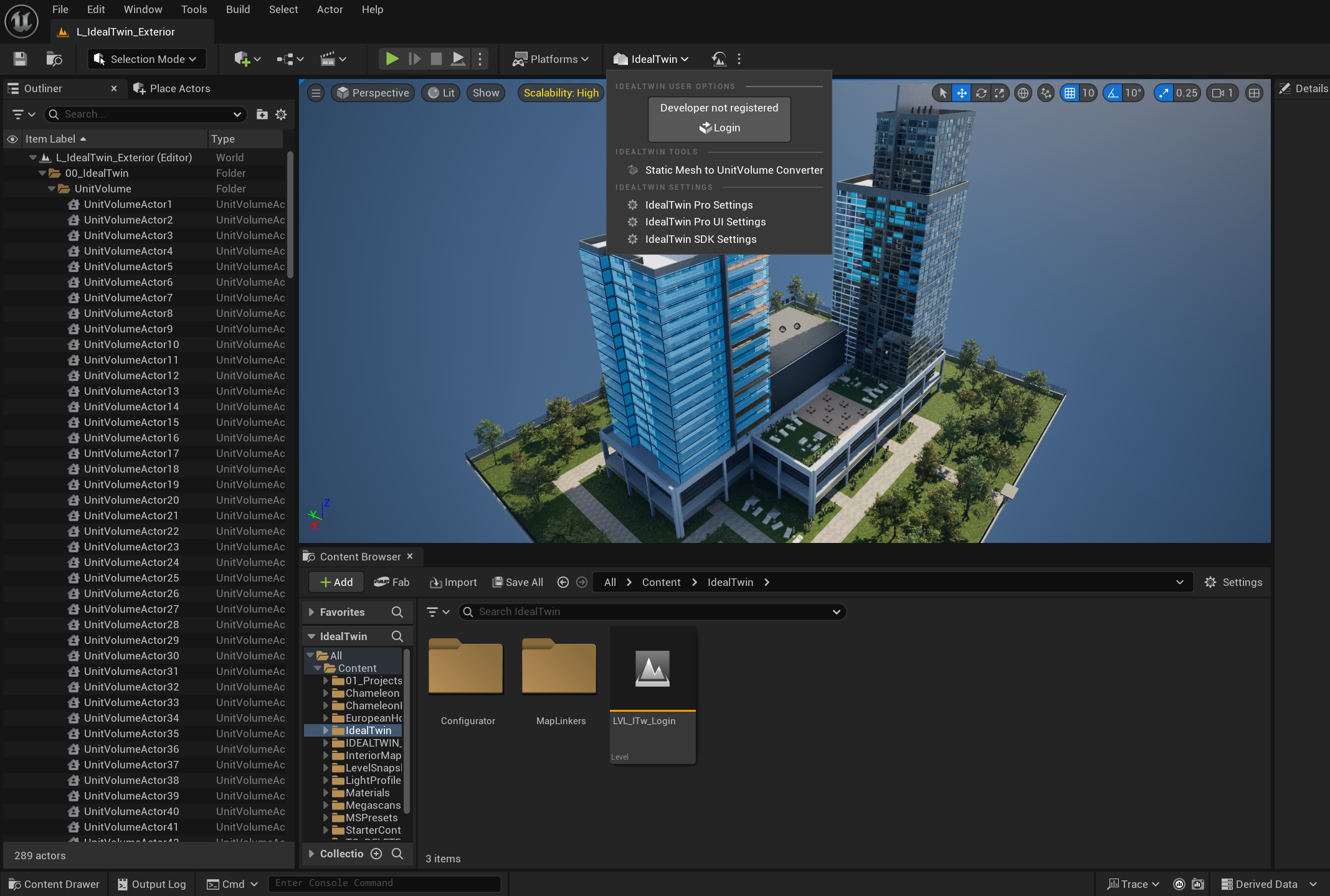Open the Build menu

(238, 9)
